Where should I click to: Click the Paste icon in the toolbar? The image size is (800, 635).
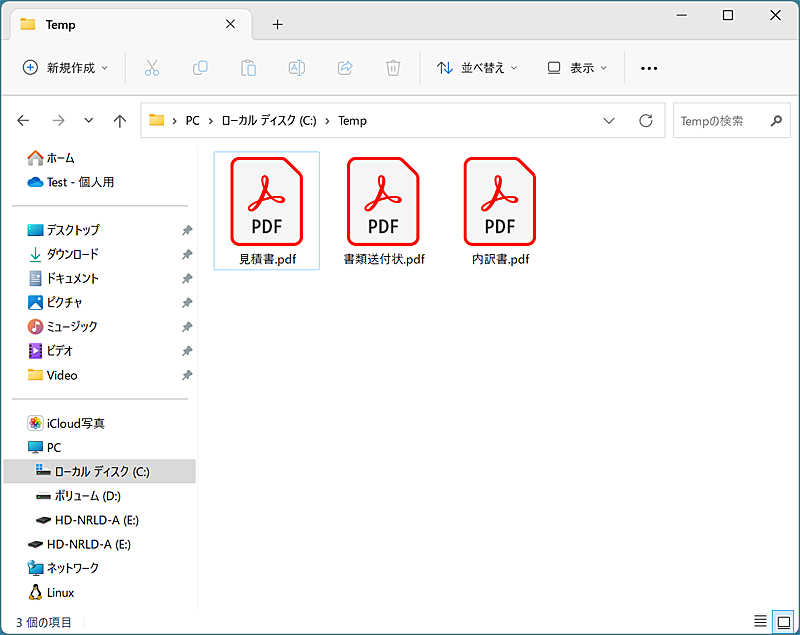tap(248, 68)
